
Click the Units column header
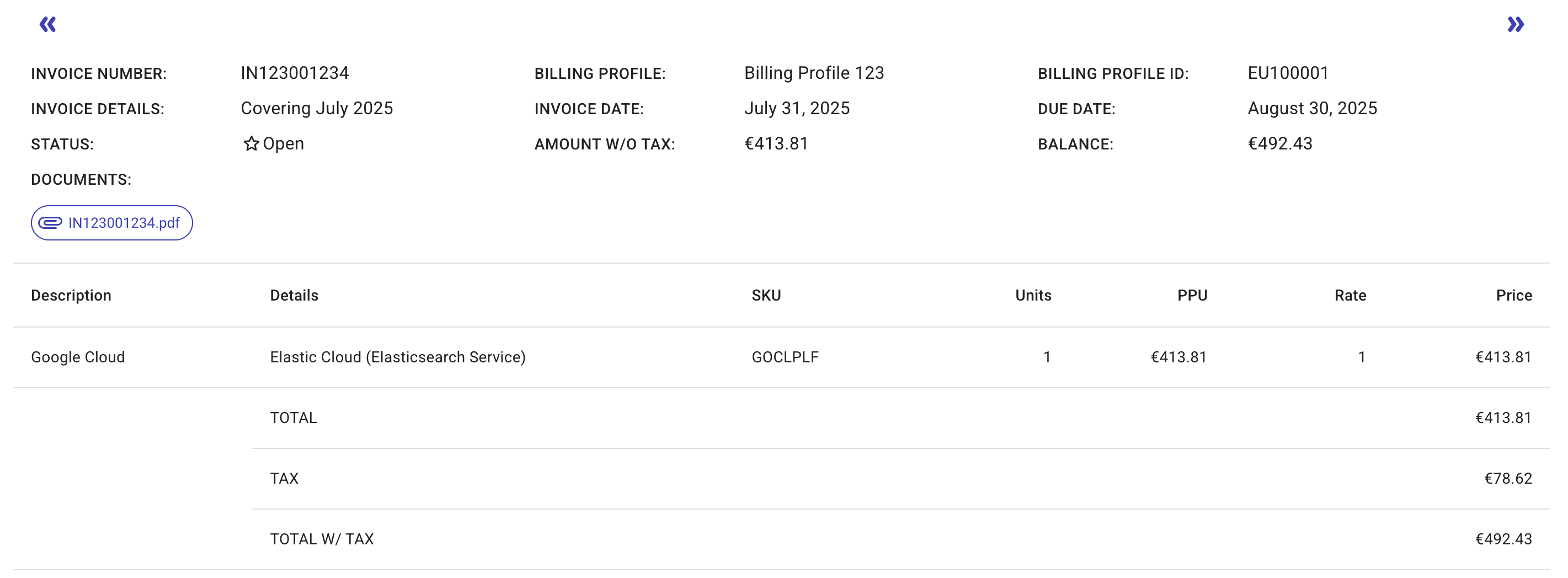[1032, 295]
